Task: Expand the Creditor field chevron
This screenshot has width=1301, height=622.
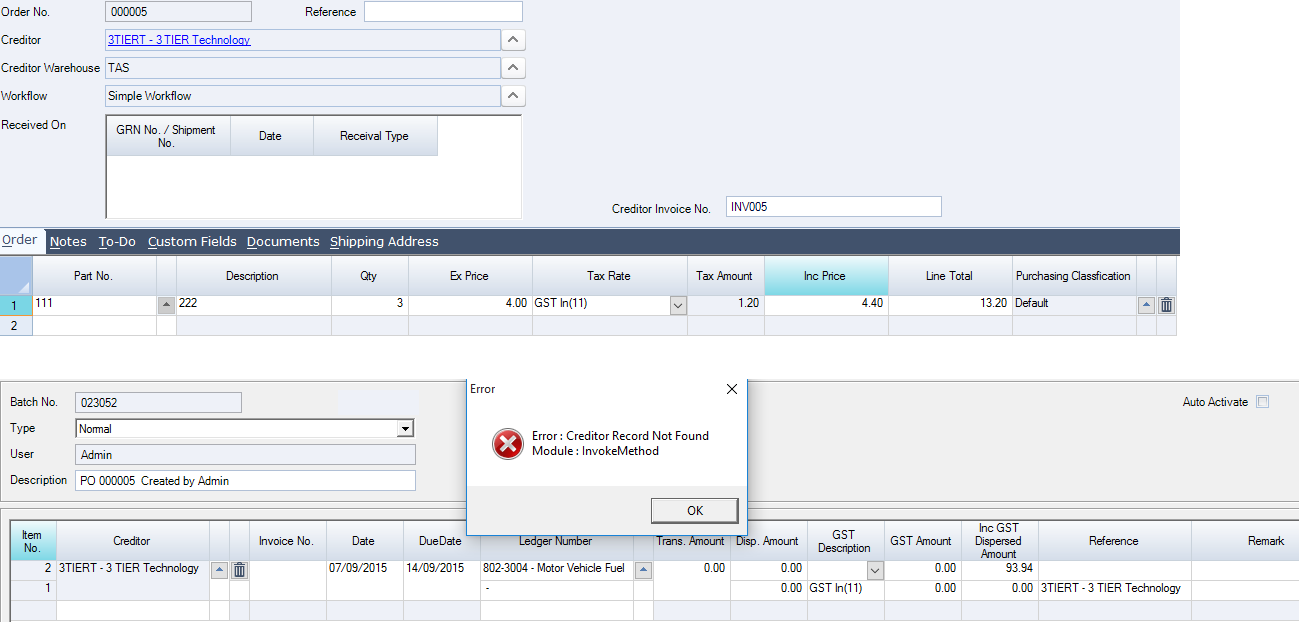Action: 512,40
